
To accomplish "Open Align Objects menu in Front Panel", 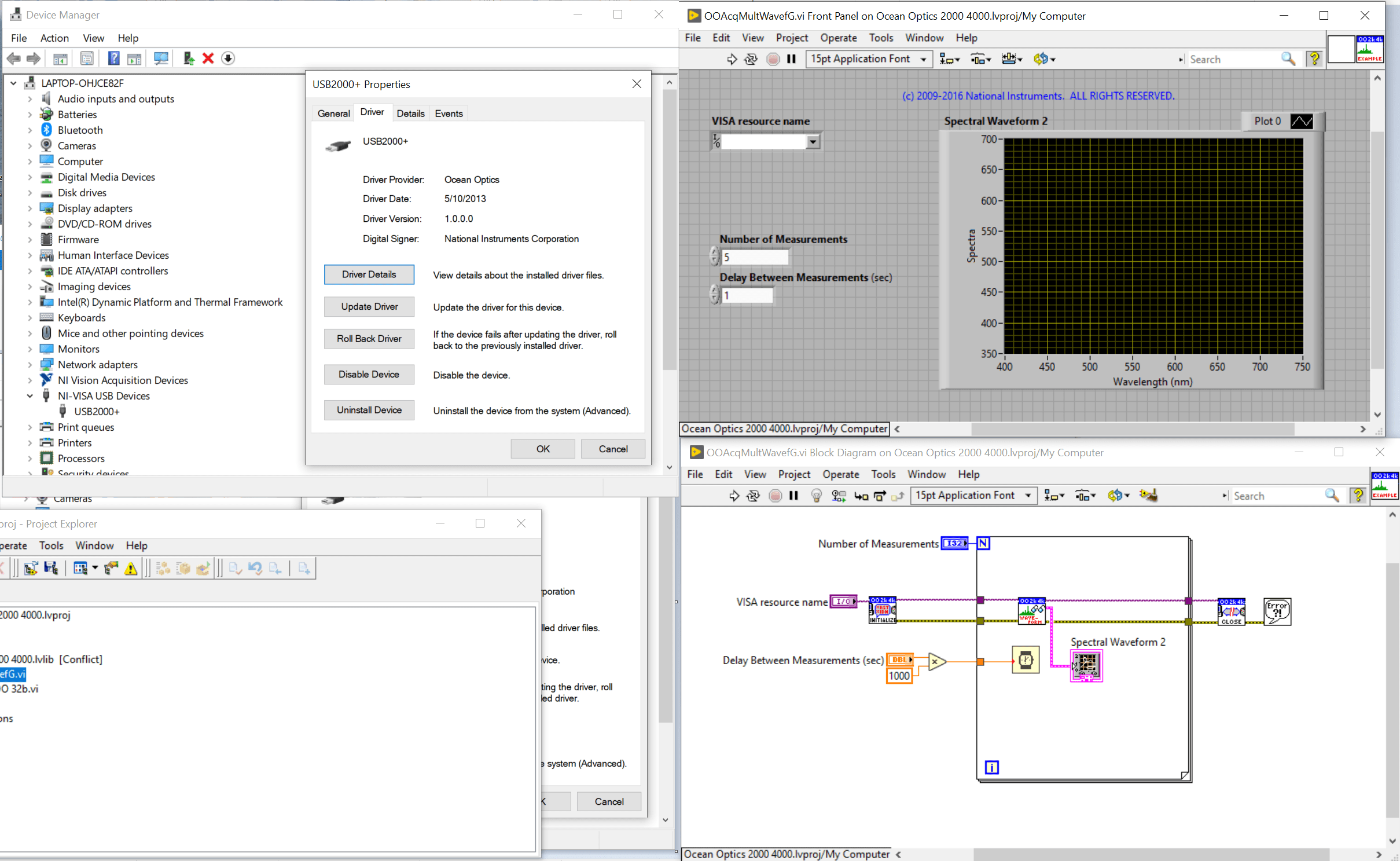I will pos(949,59).
